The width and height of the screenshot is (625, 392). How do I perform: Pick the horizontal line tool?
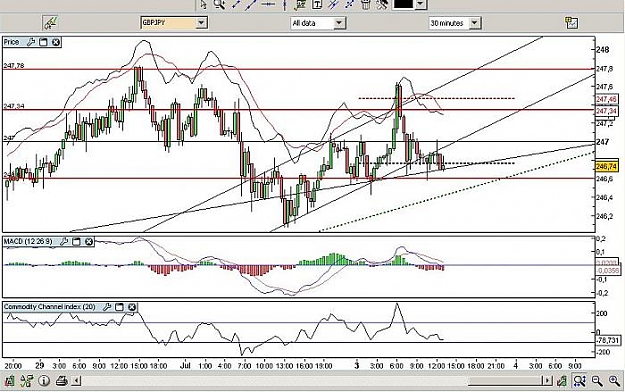pyautogui.click(x=268, y=4)
